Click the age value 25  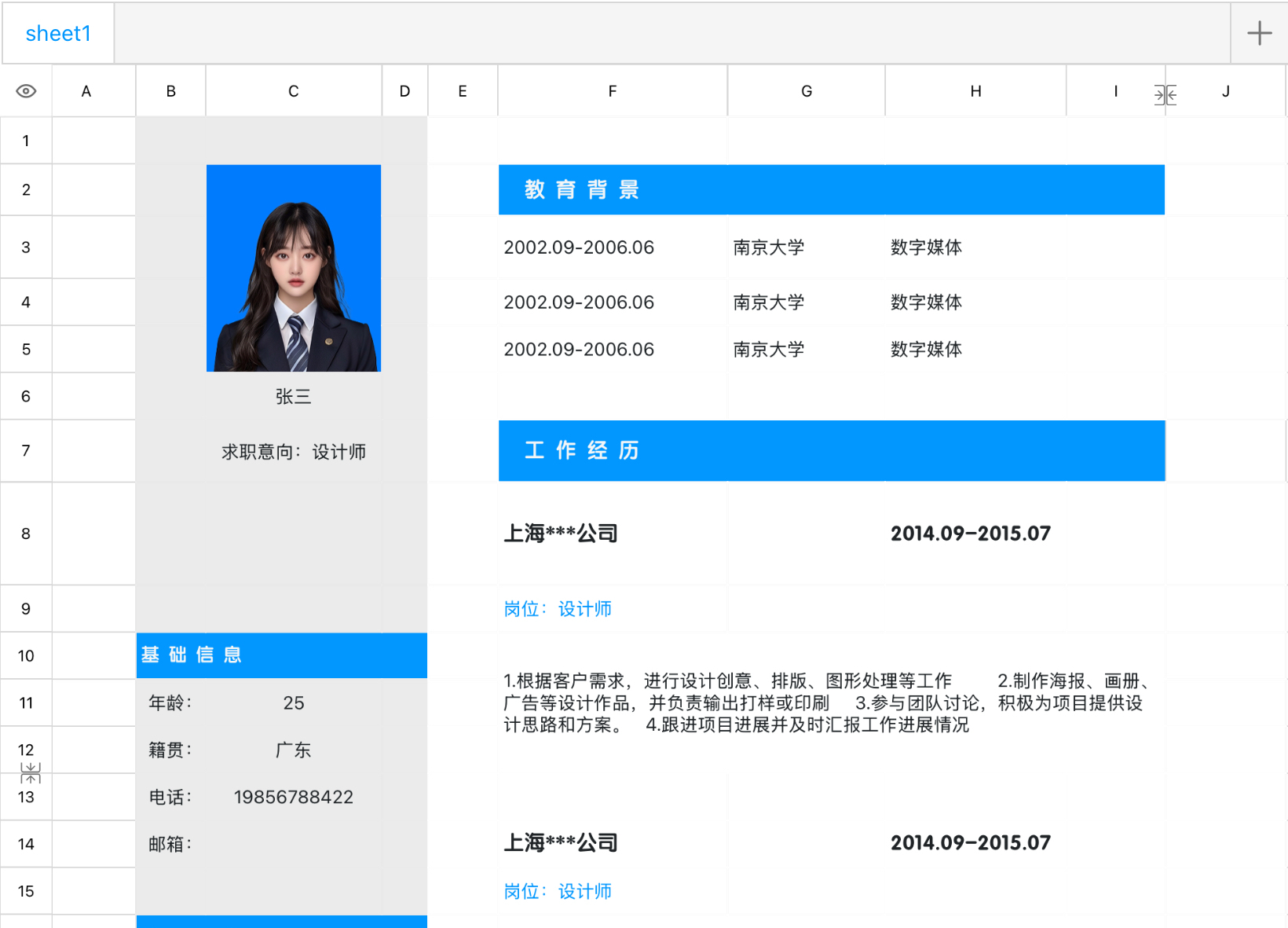click(x=294, y=703)
